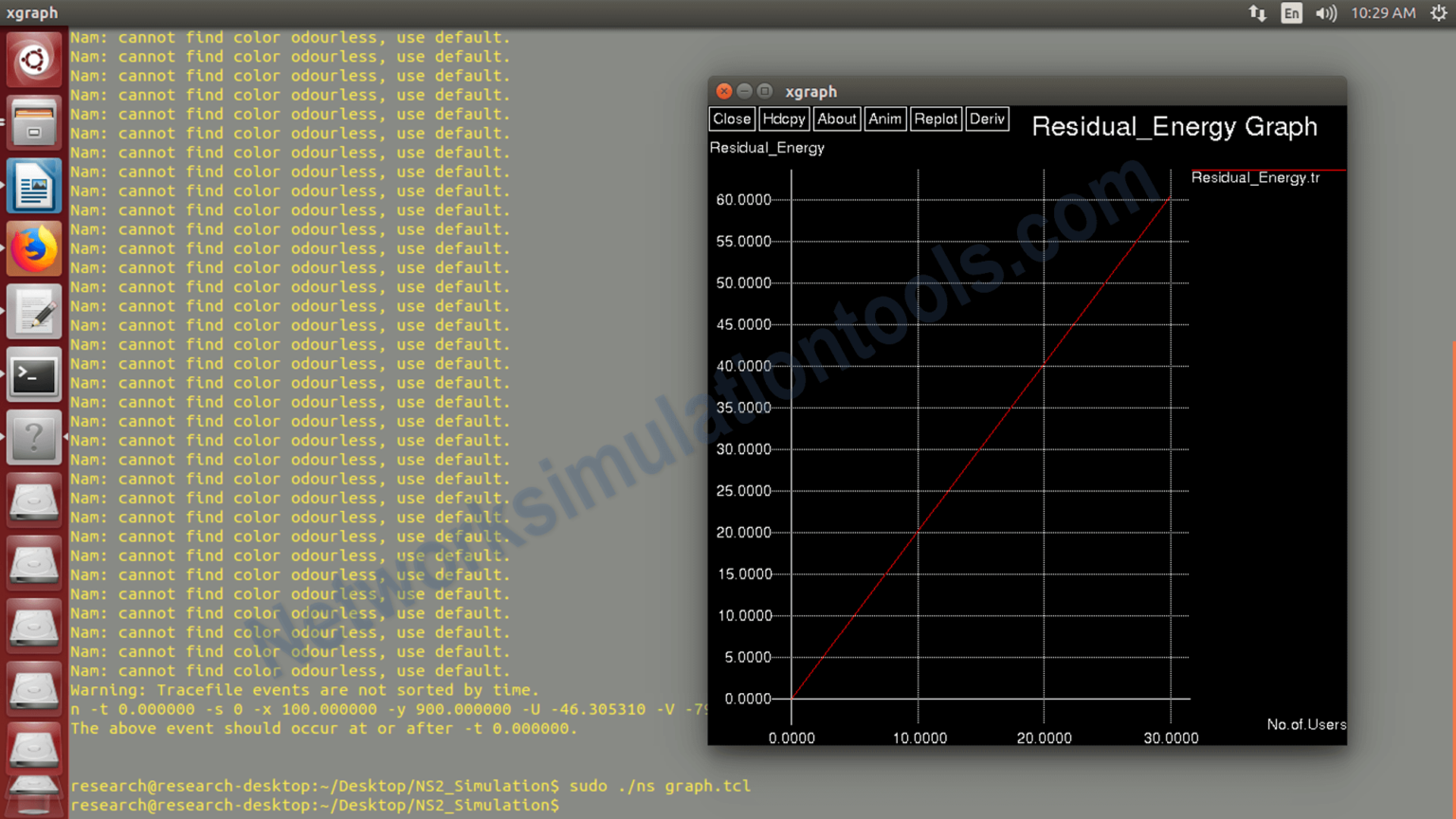Open the Ubuntu dash launcher
Screen dimensions: 1456x819
click(33, 59)
